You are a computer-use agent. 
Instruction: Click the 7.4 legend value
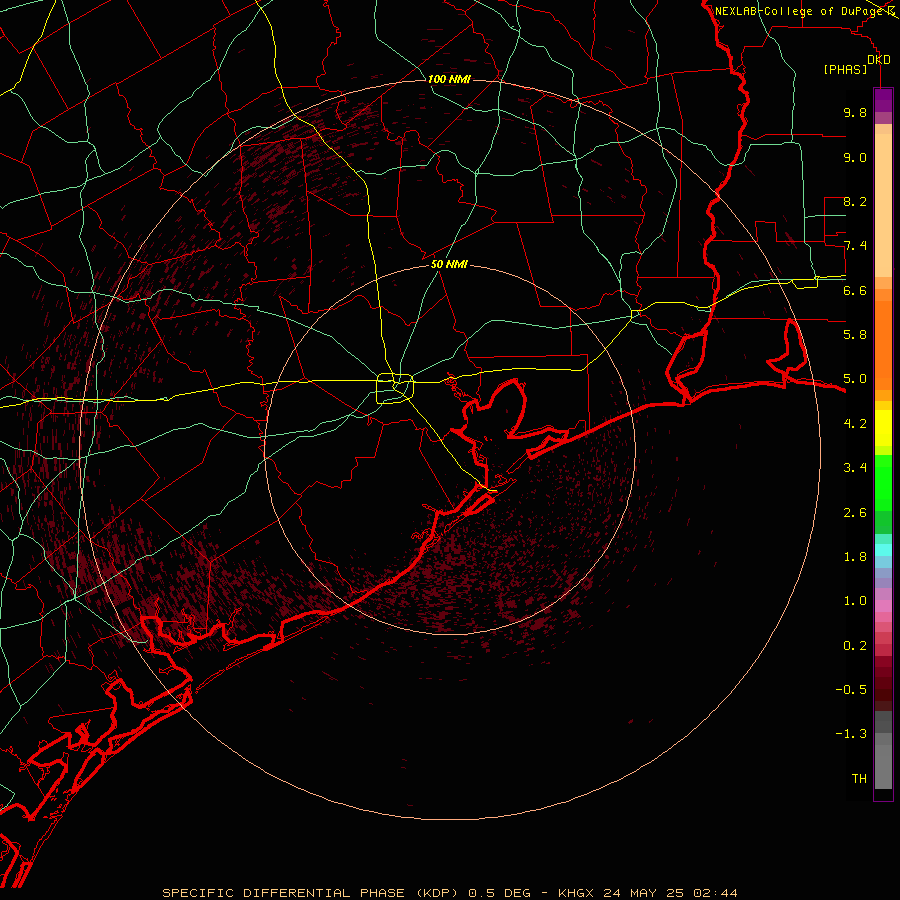pyautogui.click(x=855, y=246)
